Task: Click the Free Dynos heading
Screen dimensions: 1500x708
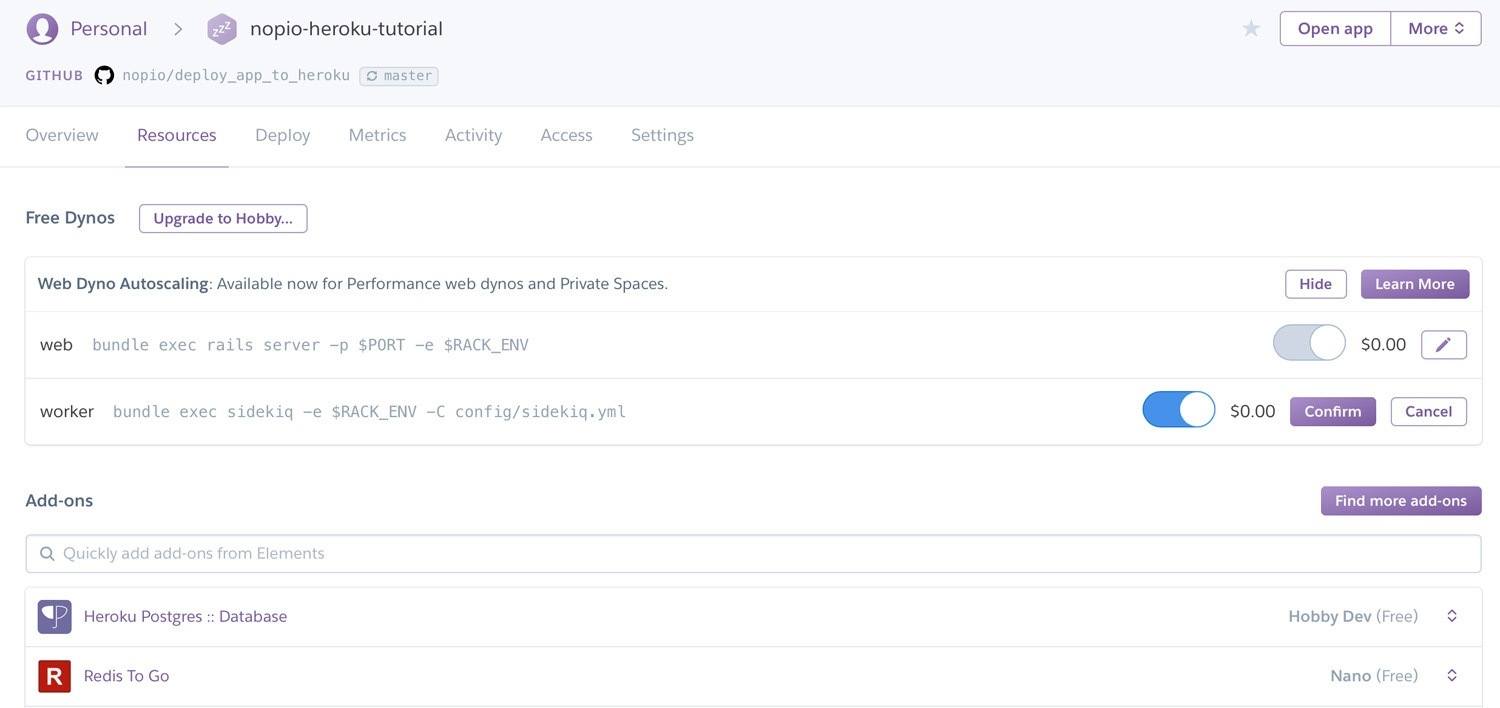Action: [x=70, y=218]
